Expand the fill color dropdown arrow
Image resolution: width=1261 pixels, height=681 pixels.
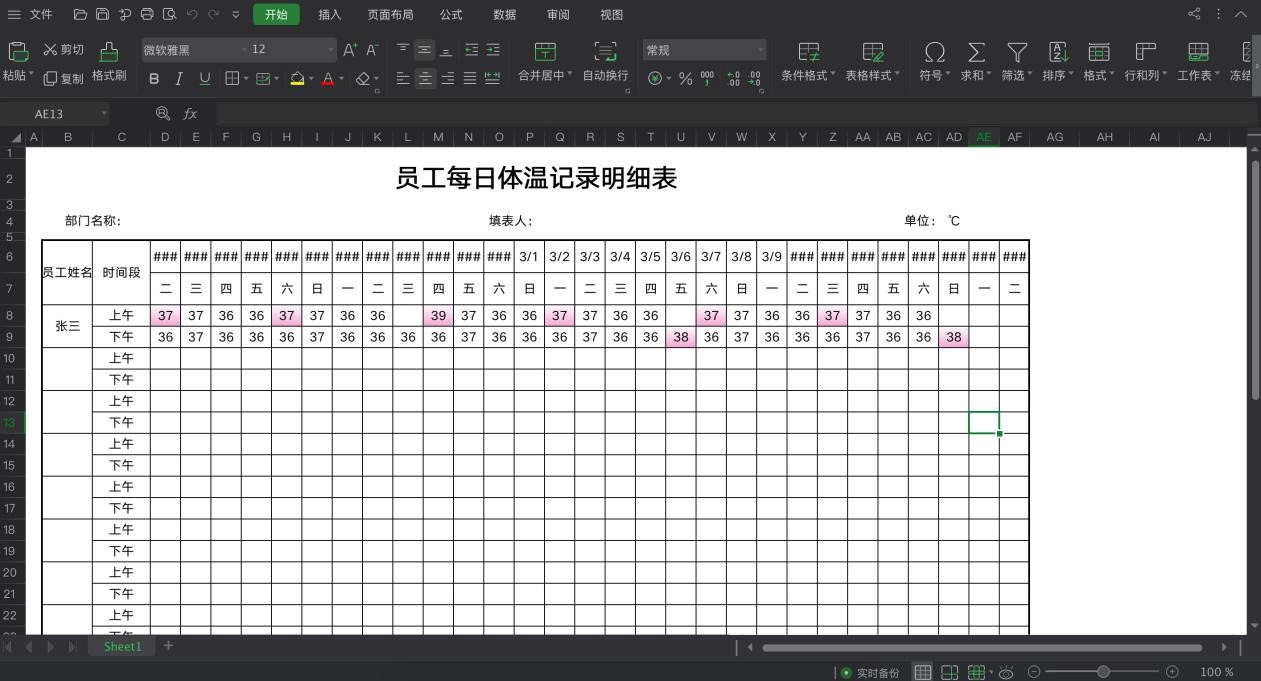click(311, 77)
